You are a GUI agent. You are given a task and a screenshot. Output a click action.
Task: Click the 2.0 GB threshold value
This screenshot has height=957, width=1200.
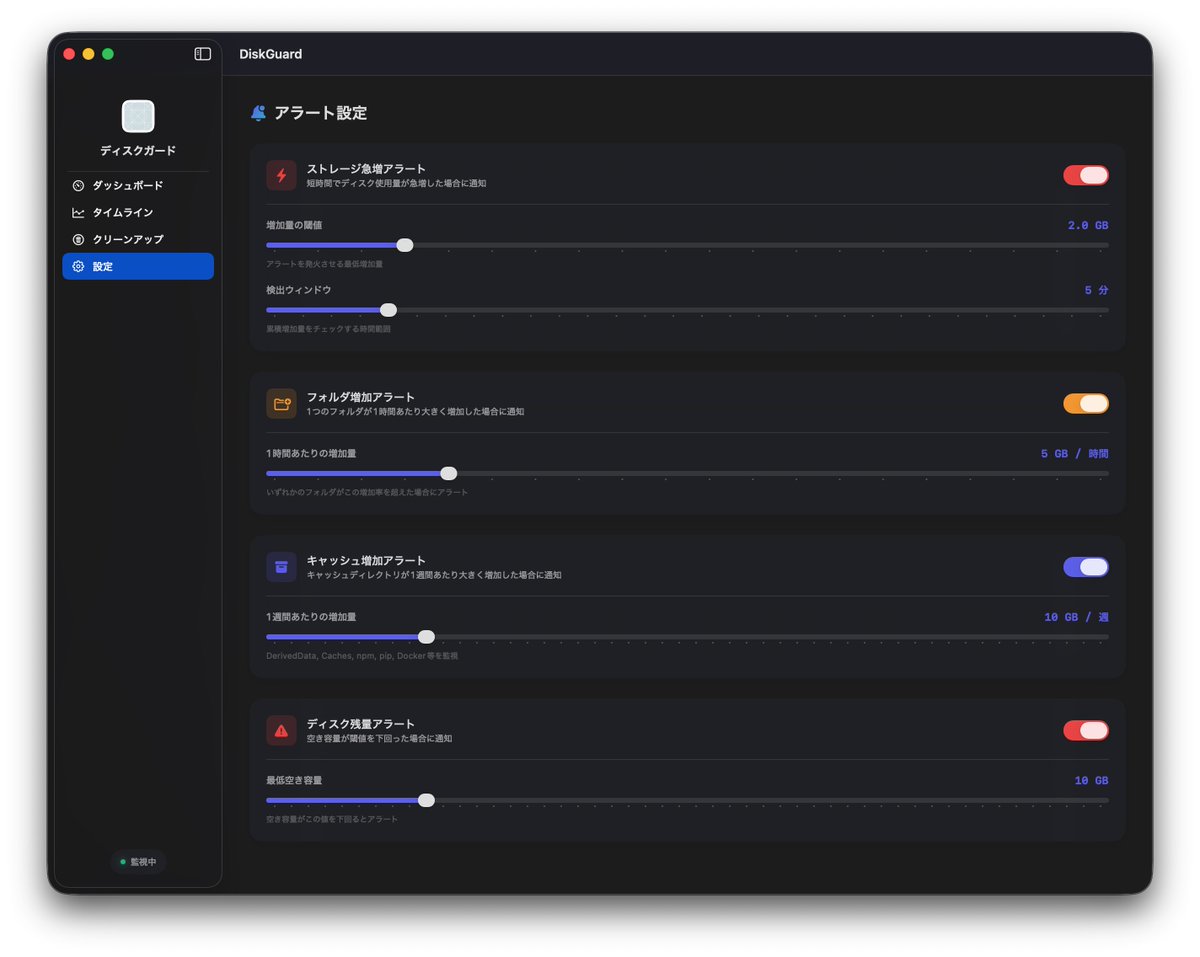[x=1088, y=226]
